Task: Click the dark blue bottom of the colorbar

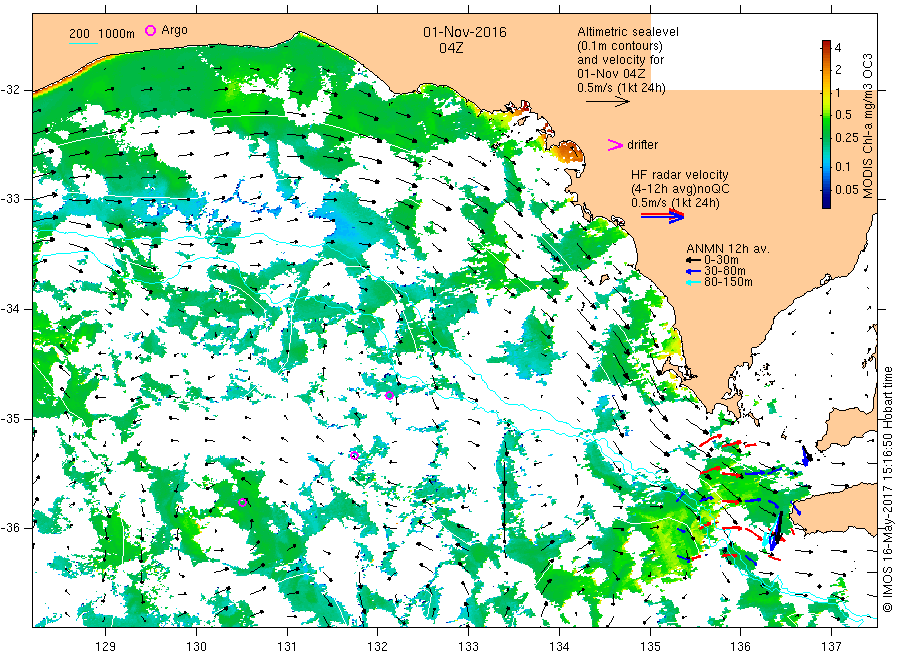Action: click(827, 203)
